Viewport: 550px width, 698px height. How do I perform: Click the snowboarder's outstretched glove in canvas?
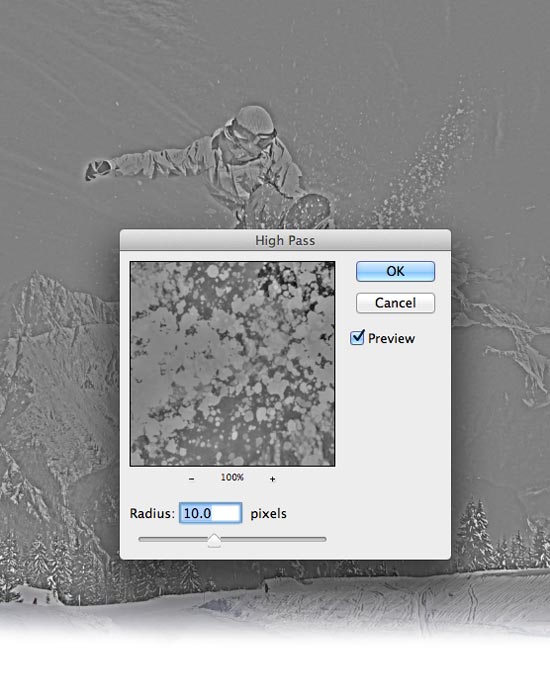pos(98,170)
